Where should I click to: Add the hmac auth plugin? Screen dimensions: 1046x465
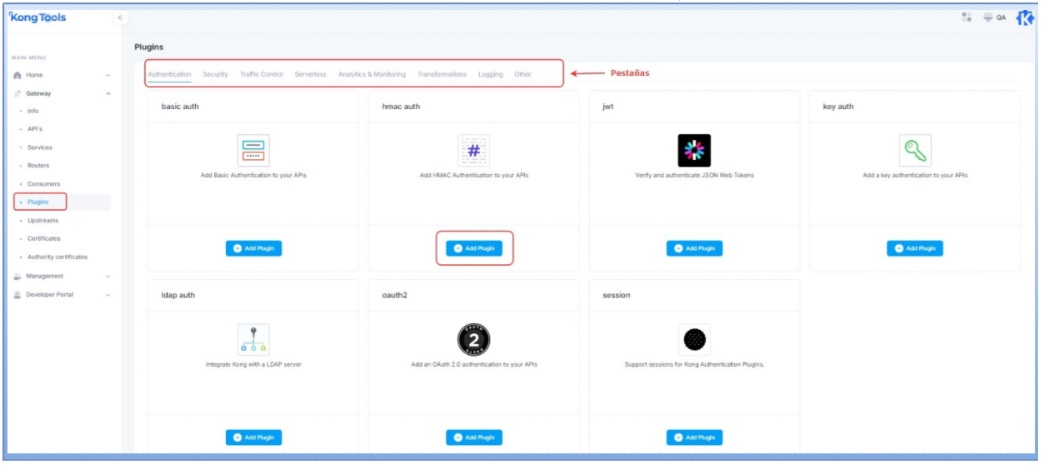(x=474, y=248)
